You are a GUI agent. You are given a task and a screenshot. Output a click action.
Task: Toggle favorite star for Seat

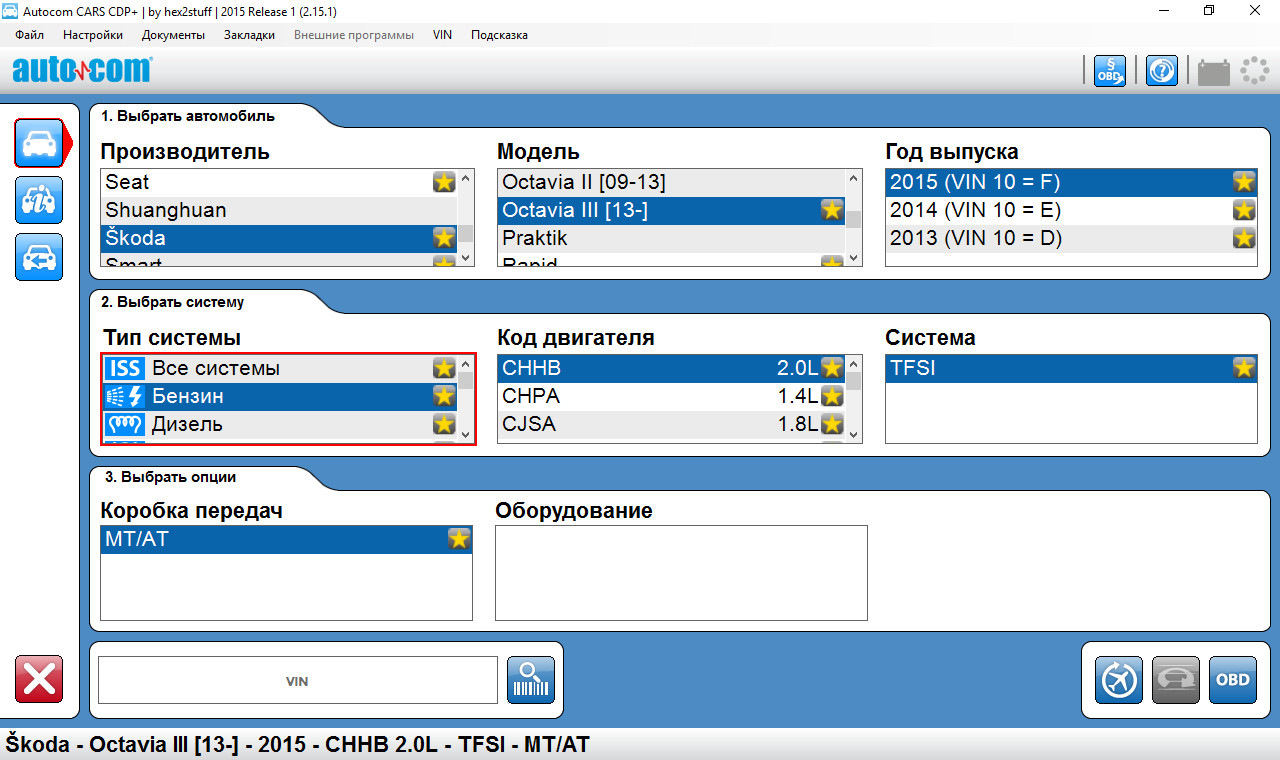point(444,182)
